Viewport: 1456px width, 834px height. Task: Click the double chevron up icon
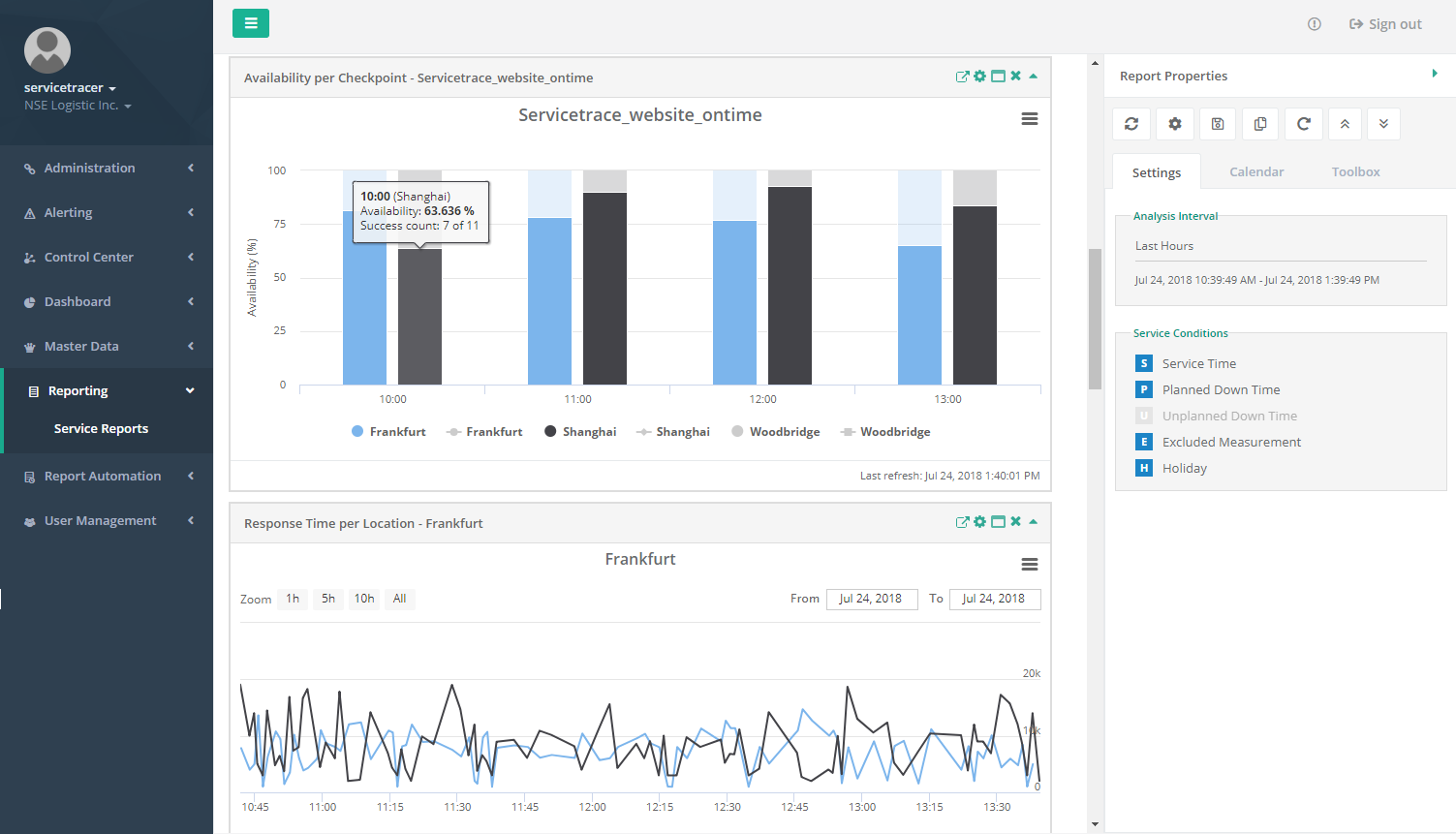[1345, 124]
